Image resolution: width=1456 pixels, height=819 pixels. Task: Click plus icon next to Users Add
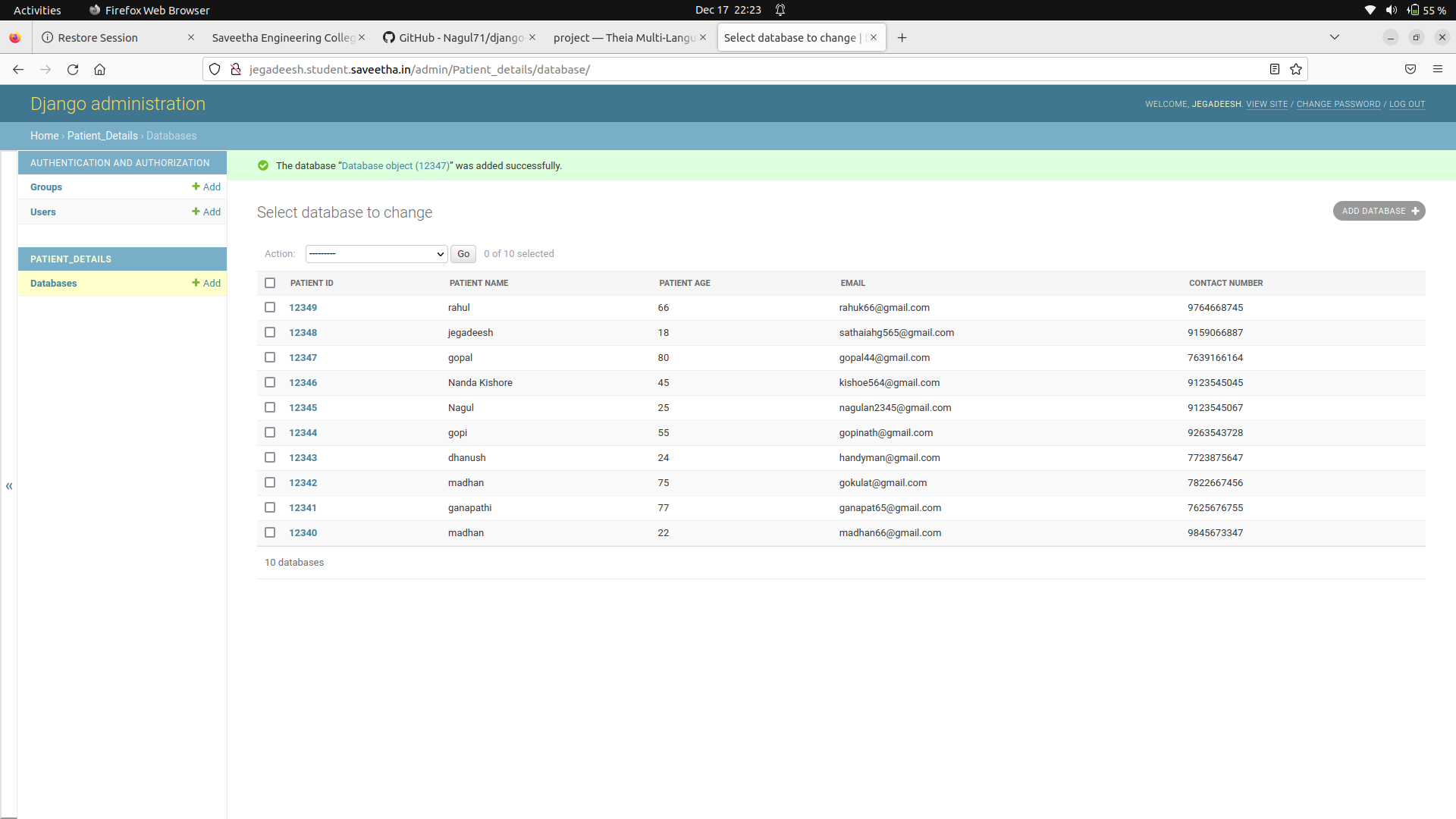click(x=196, y=212)
